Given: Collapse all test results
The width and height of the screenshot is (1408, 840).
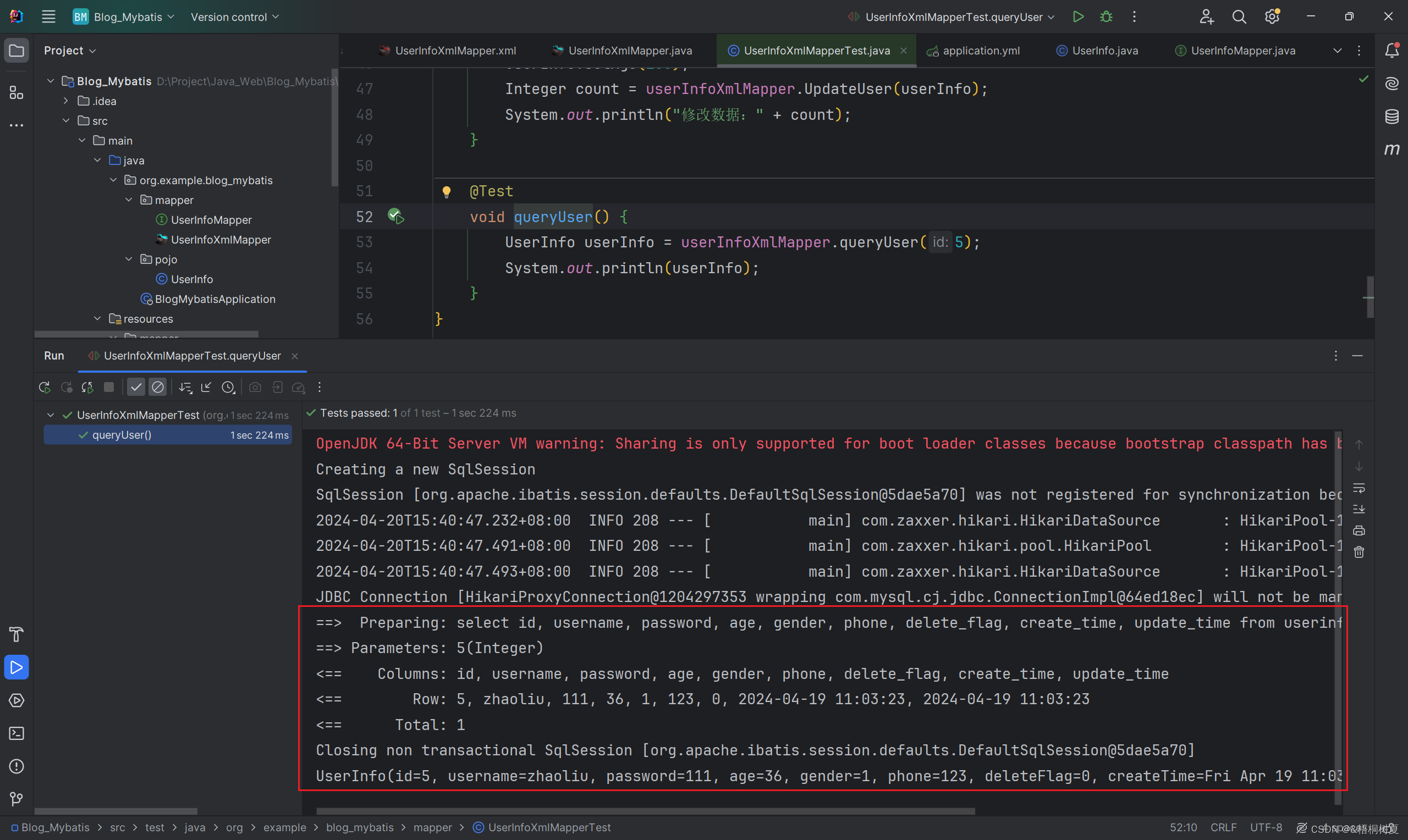Looking at the screenshot, I should click(207, 387).
